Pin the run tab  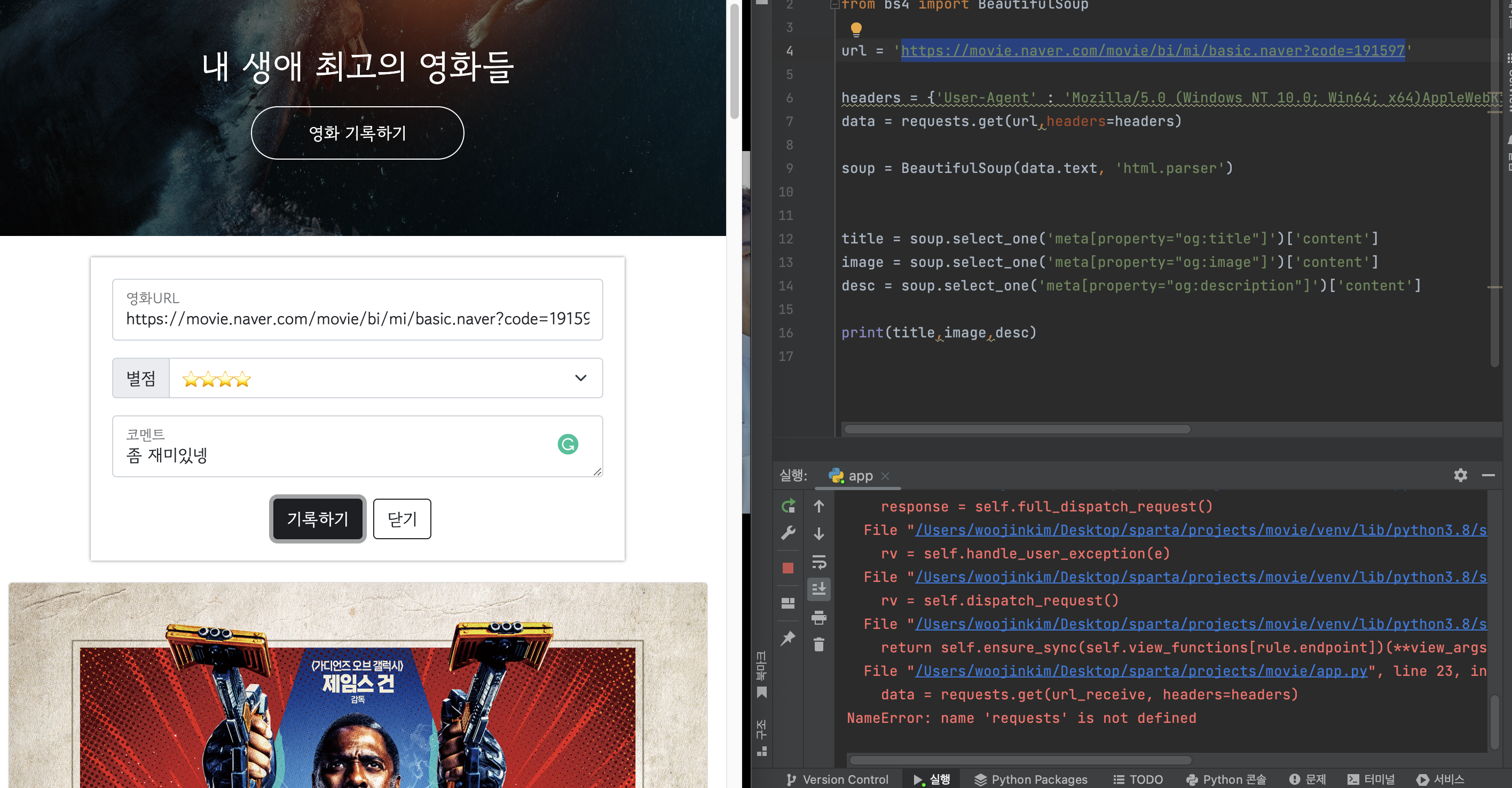788,638
